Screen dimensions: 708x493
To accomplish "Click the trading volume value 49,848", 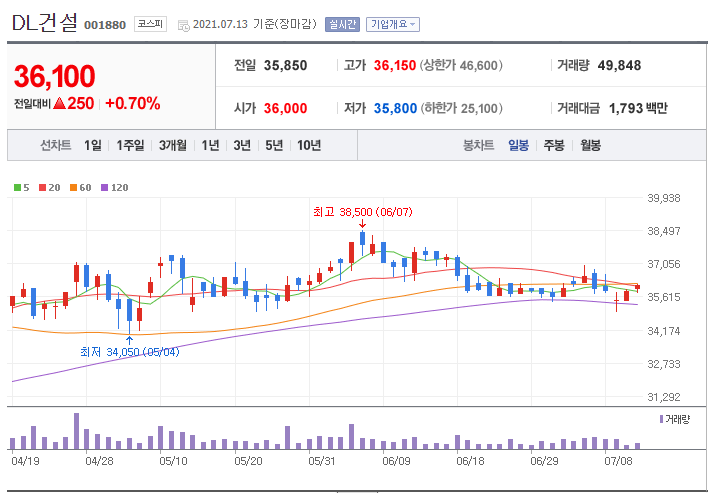I will click(619, 65).
